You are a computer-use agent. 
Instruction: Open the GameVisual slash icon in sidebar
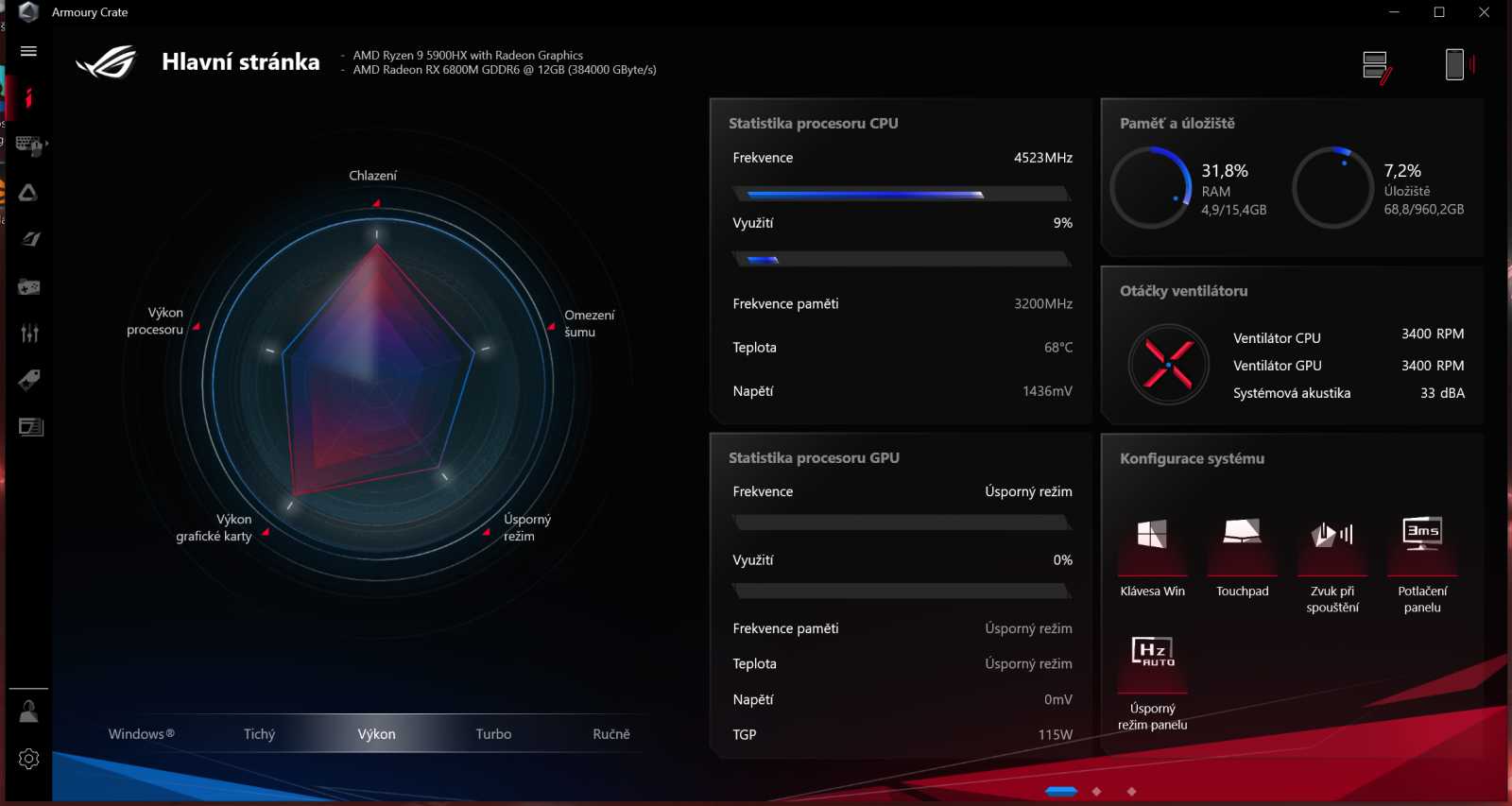click(x=30, y=239)
